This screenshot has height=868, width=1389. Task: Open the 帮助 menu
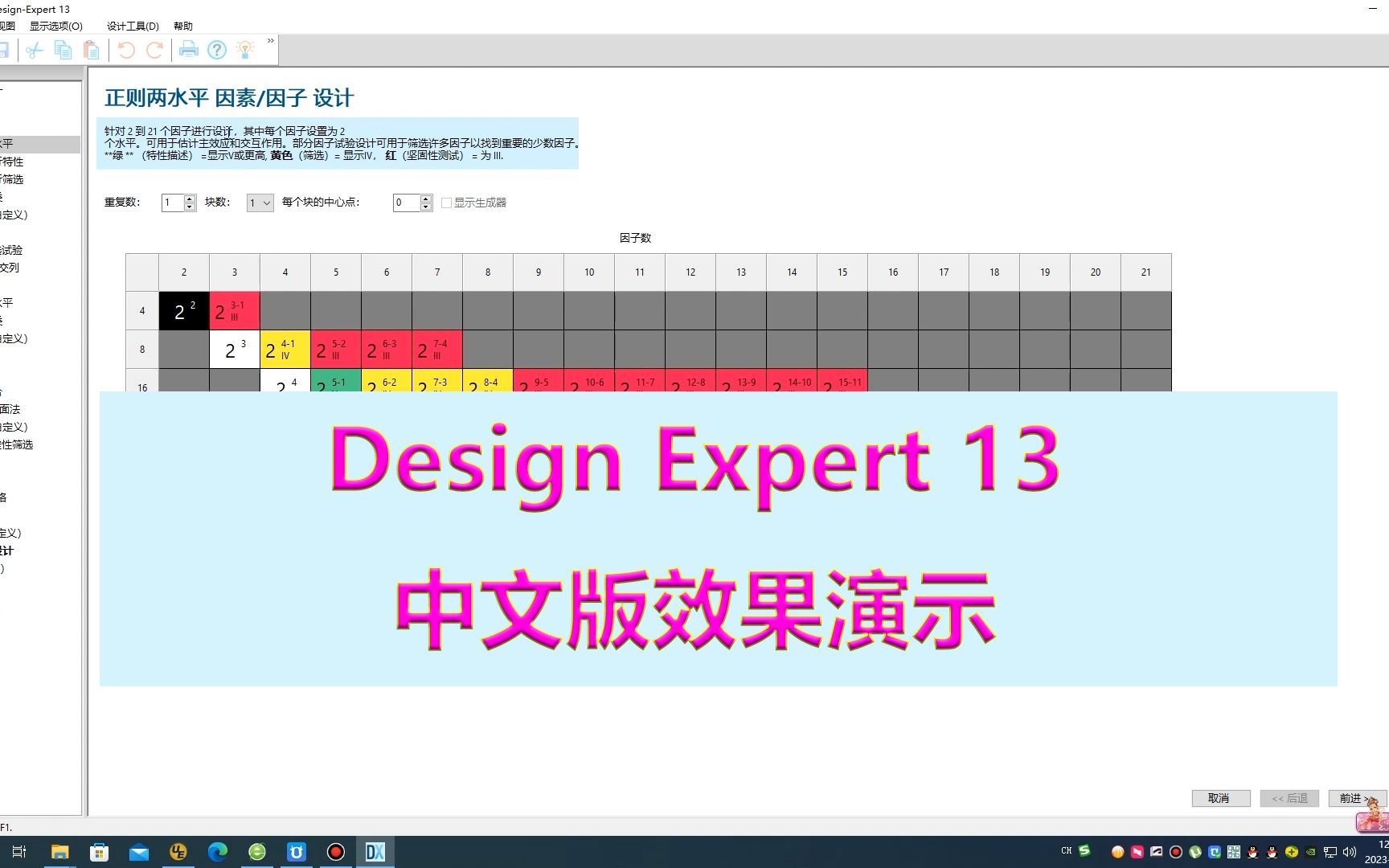[x=183, y=26]
